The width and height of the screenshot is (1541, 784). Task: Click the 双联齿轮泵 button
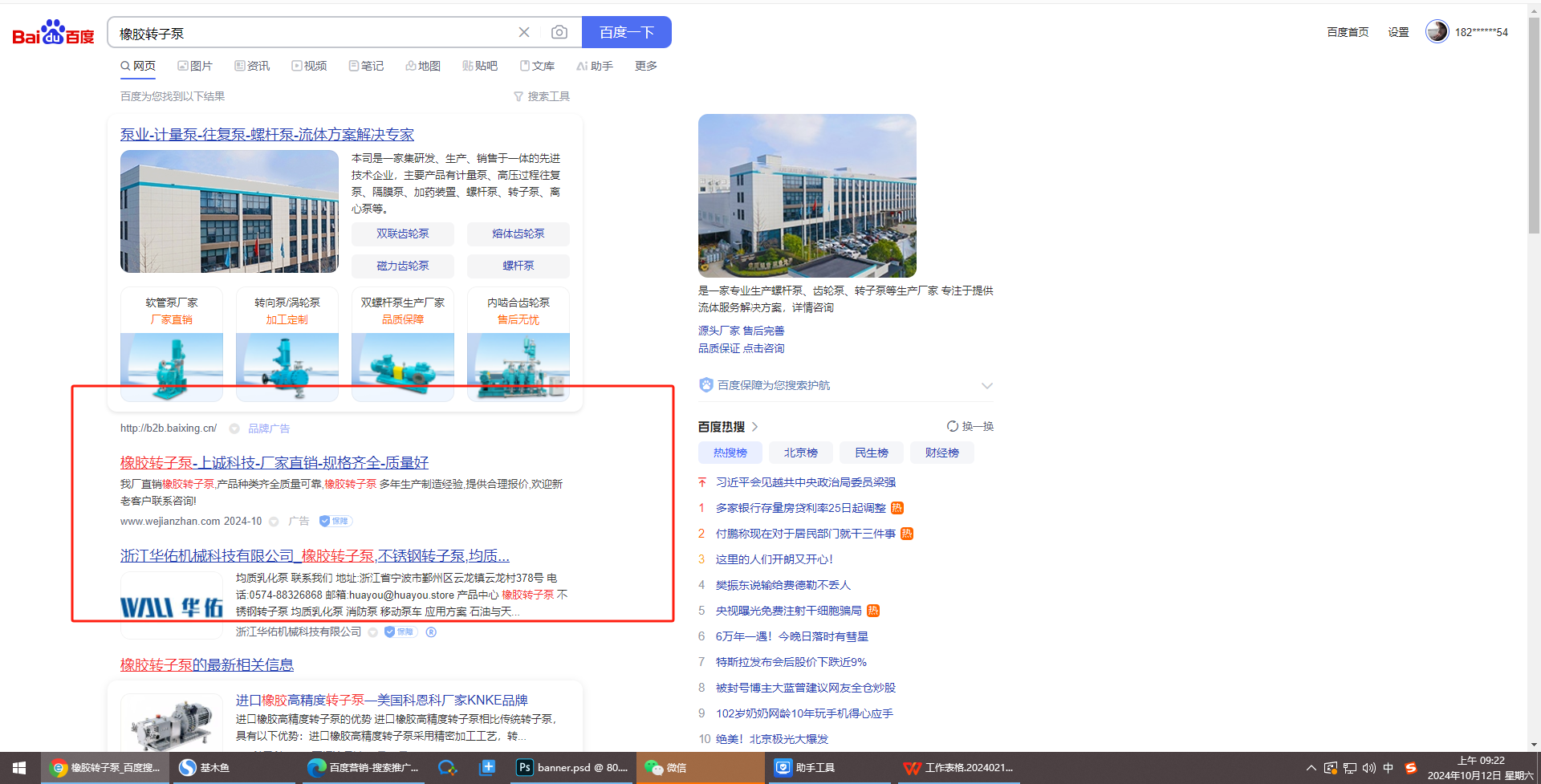pyautogui.click(x=403, y=234)
